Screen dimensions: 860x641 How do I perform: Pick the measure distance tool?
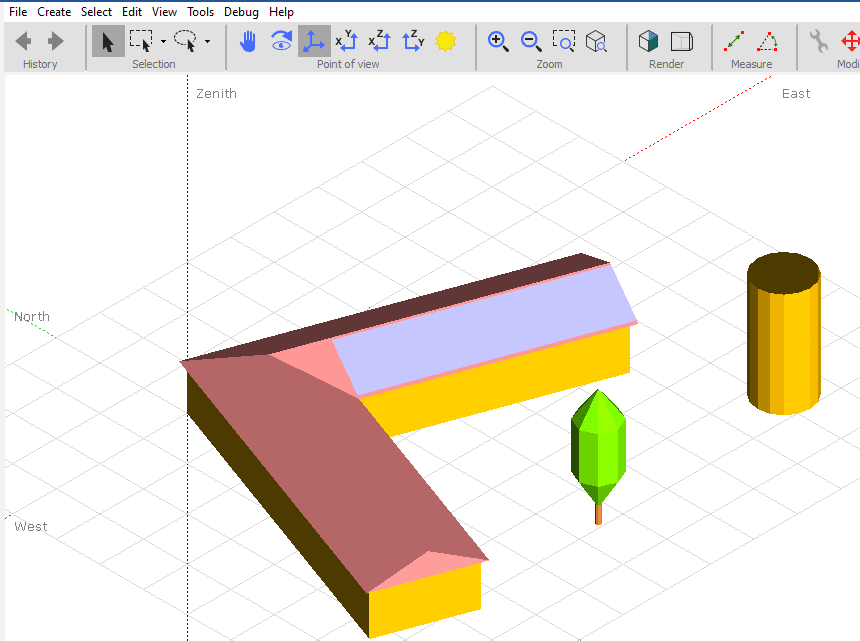click(x=734, y=41)
